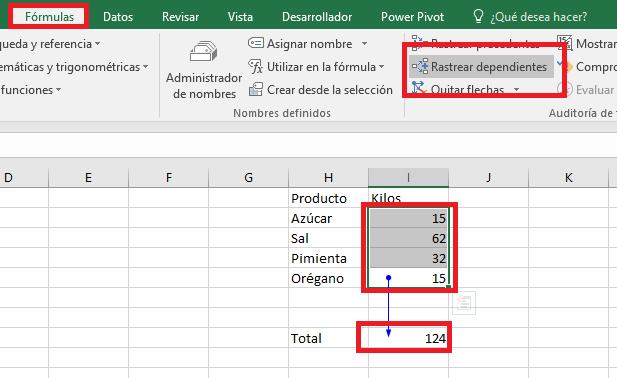This screenshot has width=617, height=378.
Task: Open the Quick Analysis button below selection
Action: 464,303
